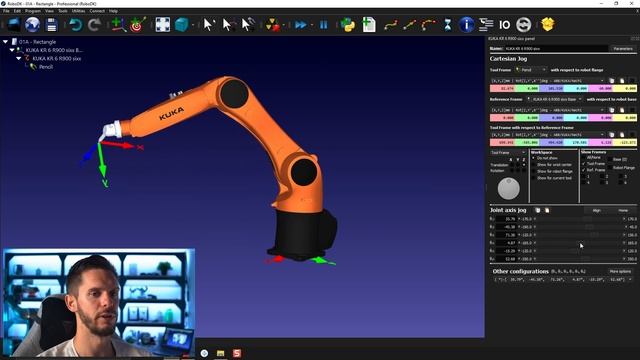Viewport: 640px width, 360px height.
Task: Undo the last action
Action: (x=76, y=25)
